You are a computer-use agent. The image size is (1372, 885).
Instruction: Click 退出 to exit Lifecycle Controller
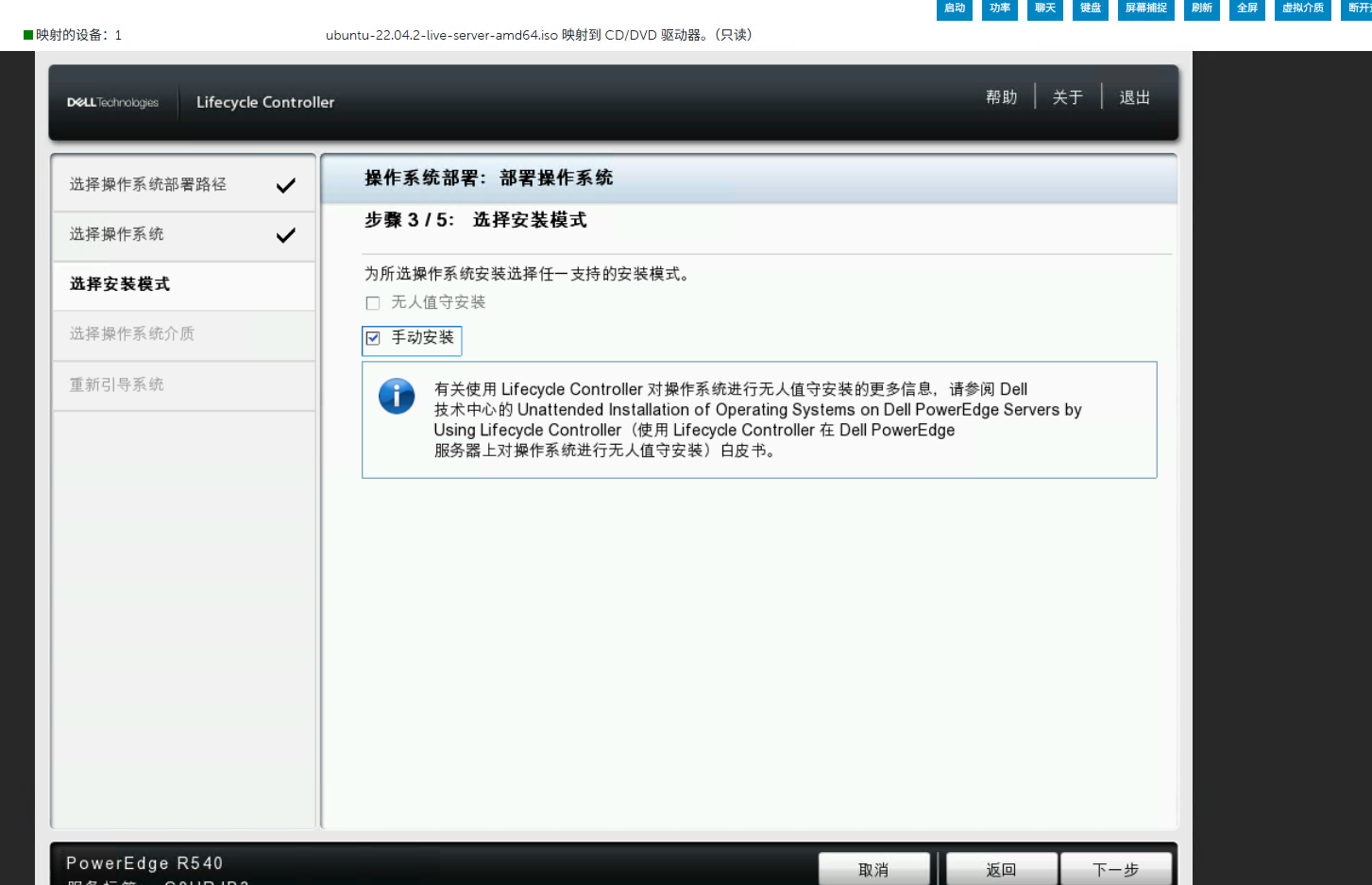[1134, 97]
